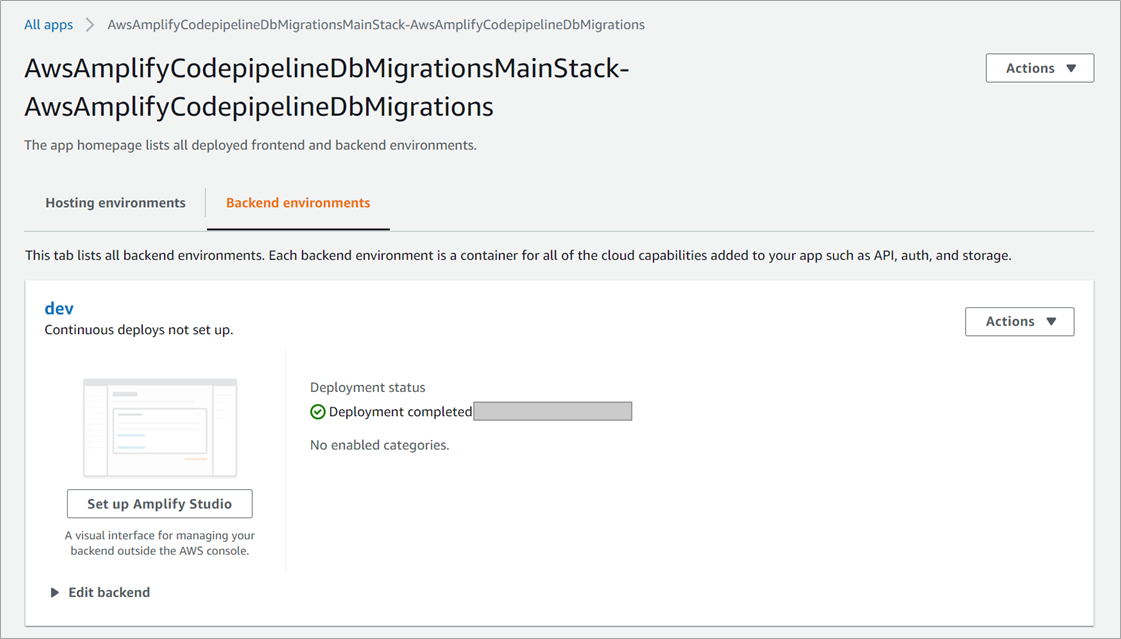
Task: Click the triangle icon beside Edit backend
Action: tap(55, 593)
